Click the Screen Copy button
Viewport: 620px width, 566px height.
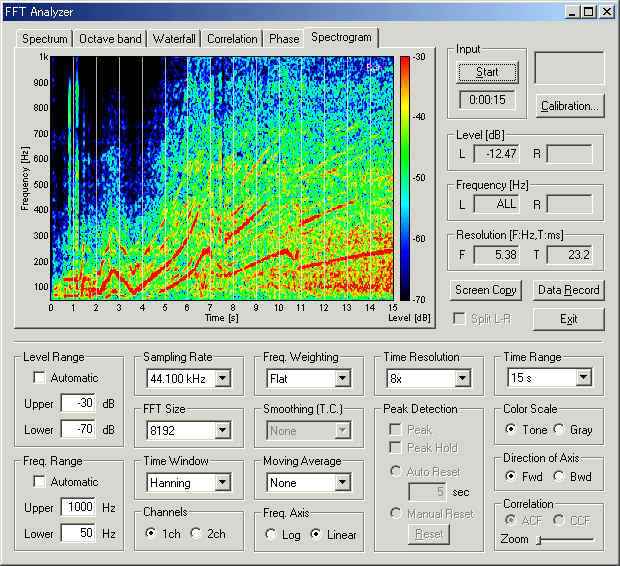pos(486,290)
